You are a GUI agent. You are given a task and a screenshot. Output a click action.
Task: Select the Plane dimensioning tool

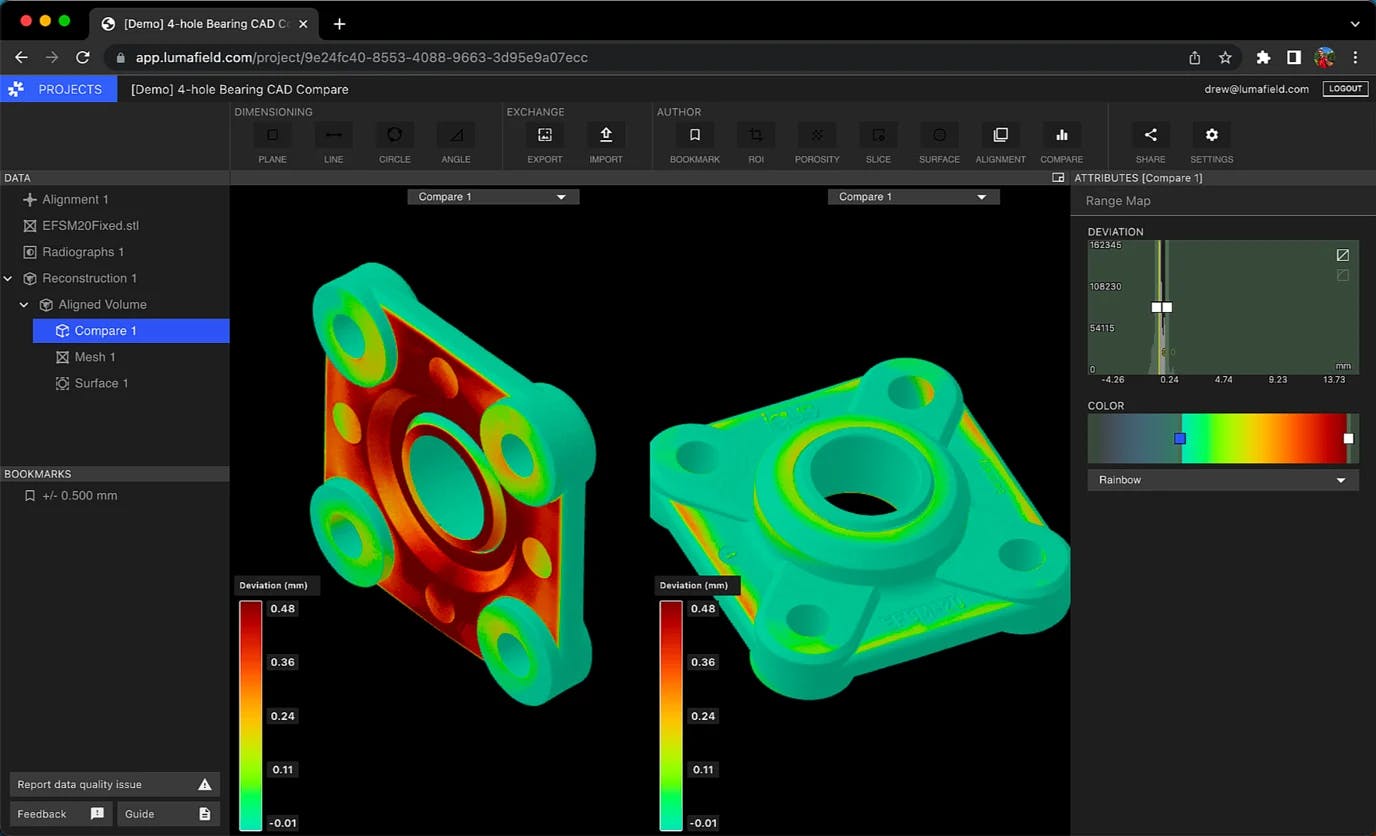tap(272, 136)
